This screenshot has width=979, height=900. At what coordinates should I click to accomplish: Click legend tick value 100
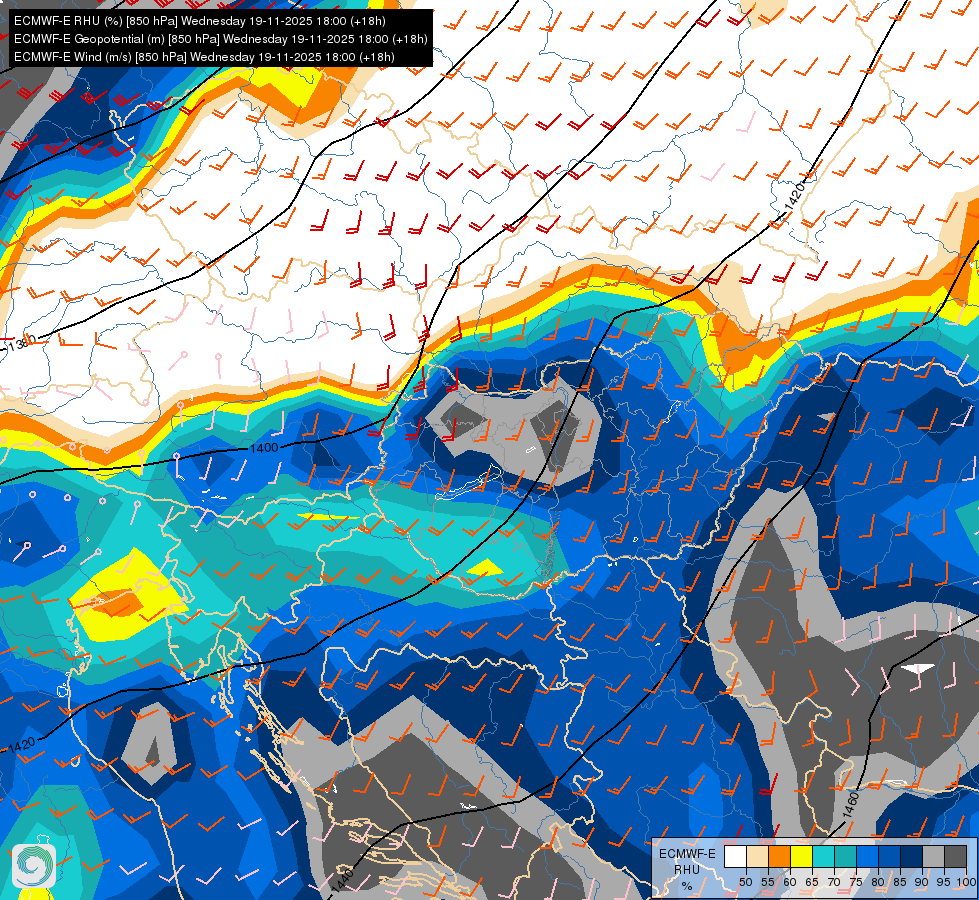pos(966,882)
